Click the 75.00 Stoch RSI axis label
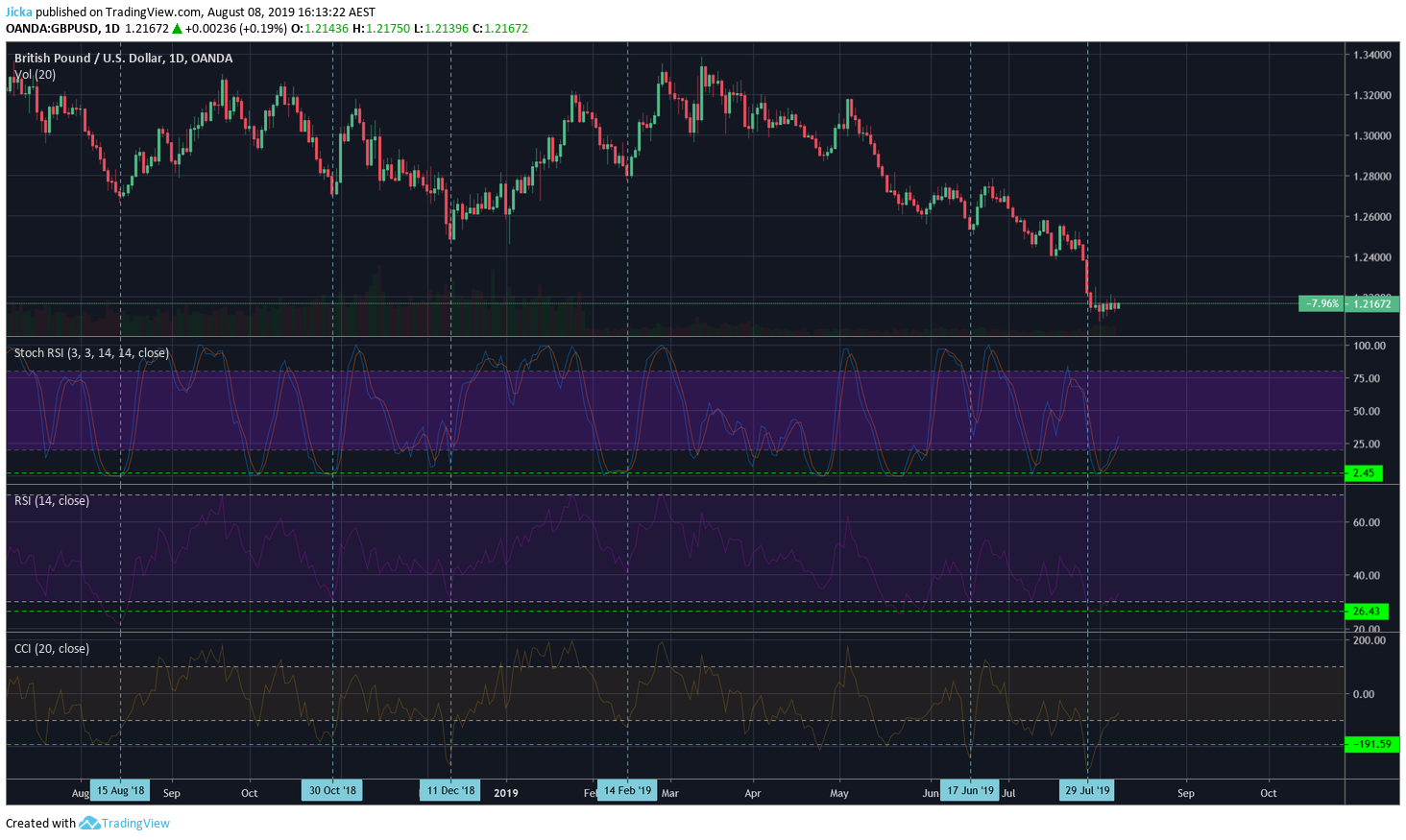 coord(1367,378)
